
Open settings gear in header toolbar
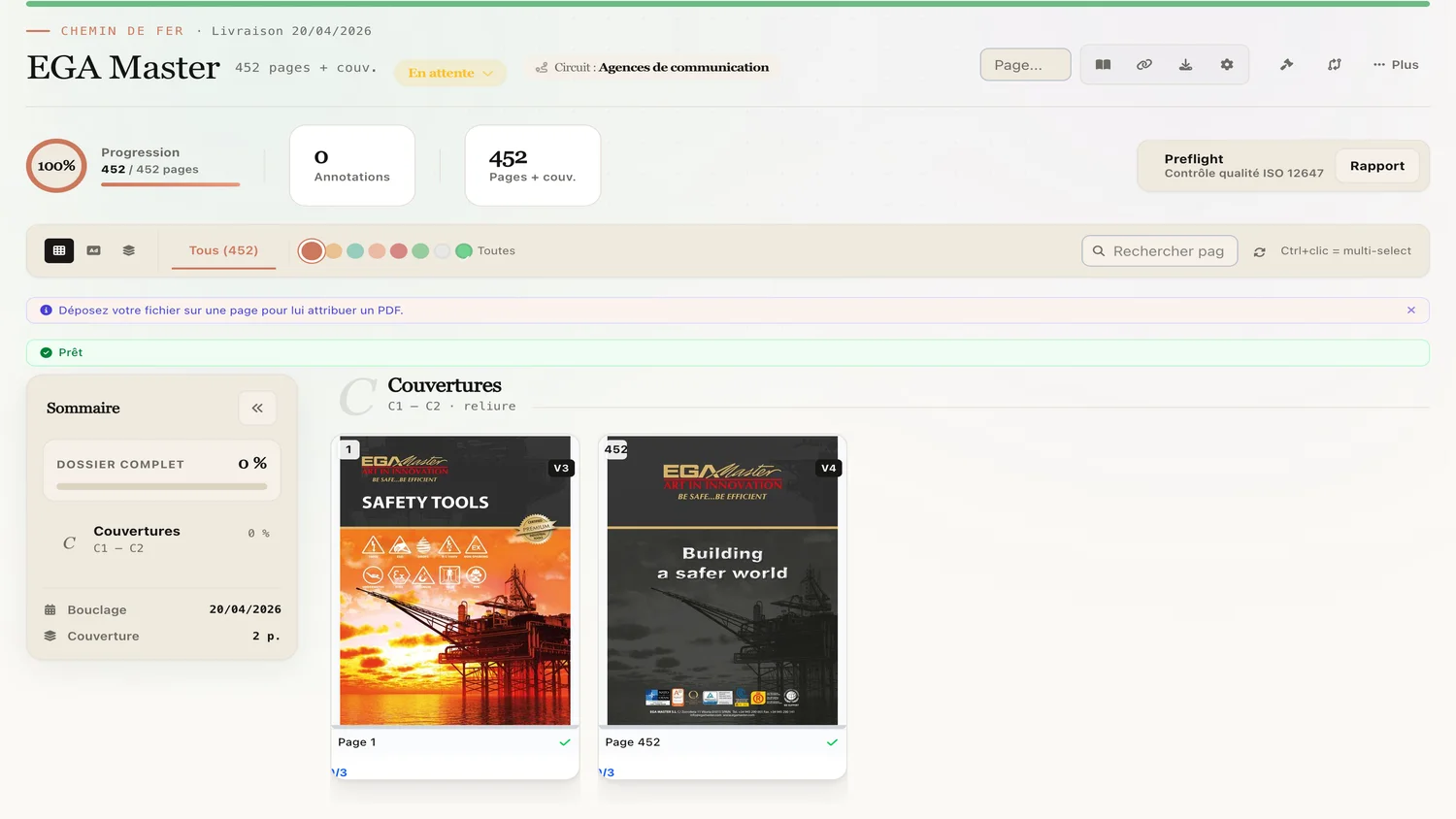point(1227,65)
